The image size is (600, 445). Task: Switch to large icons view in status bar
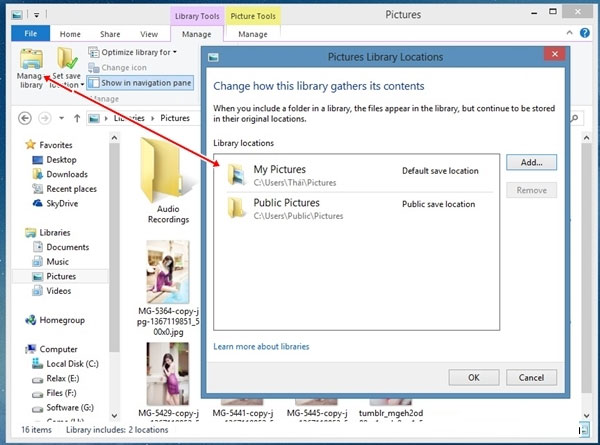584,430
